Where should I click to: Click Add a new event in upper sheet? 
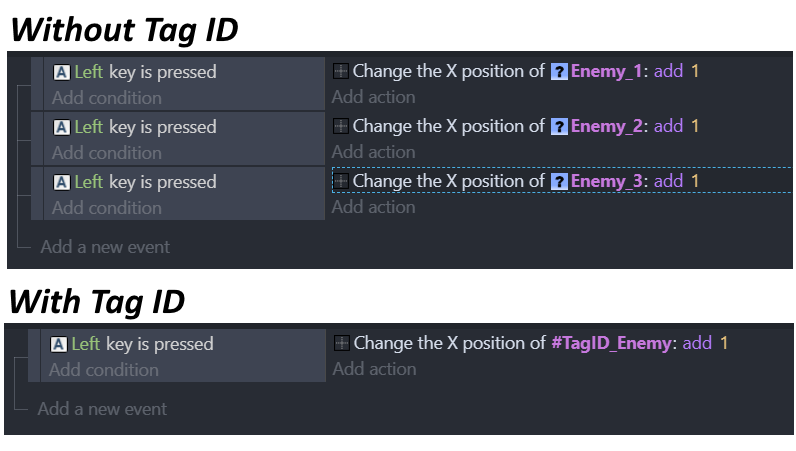click(105, 247)
